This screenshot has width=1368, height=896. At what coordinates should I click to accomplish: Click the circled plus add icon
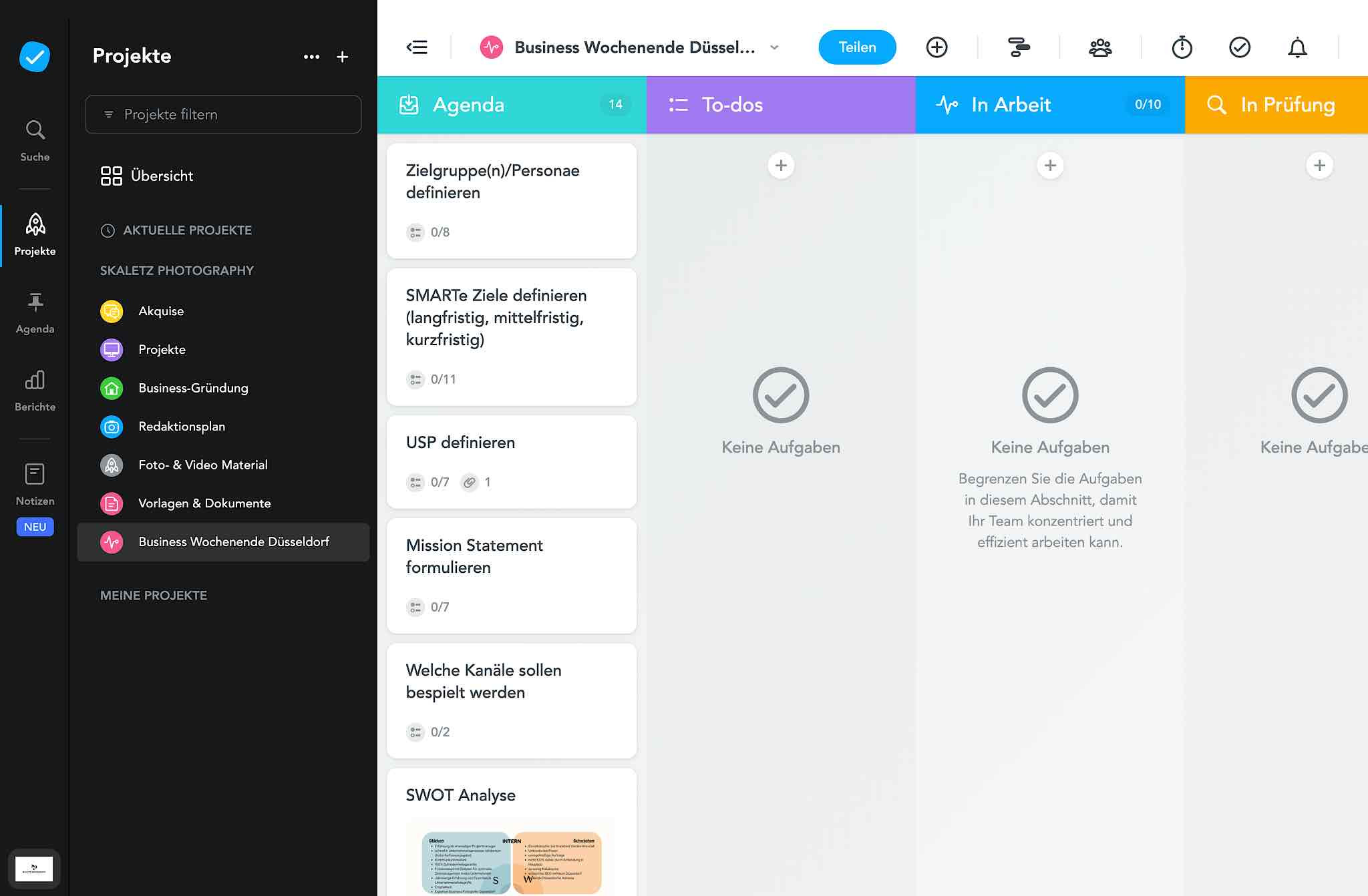pos(936,47)
